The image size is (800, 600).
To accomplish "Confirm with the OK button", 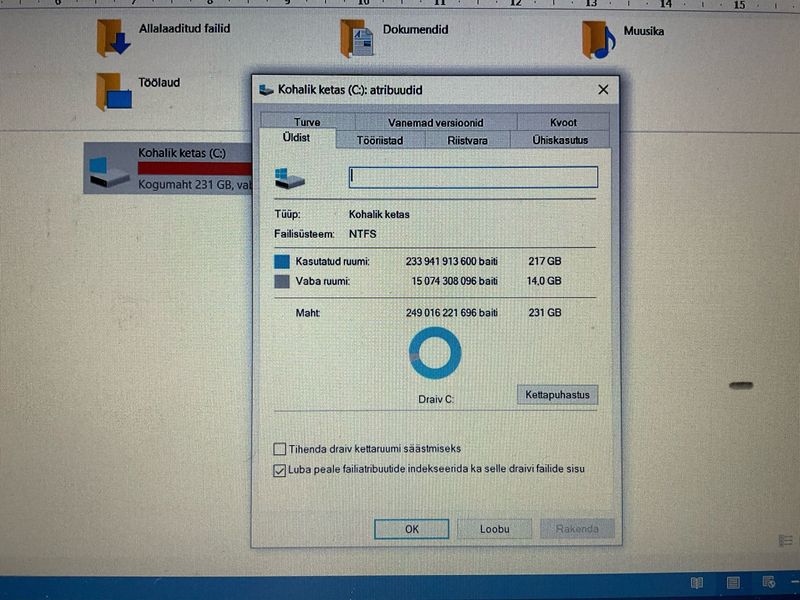I will pos(412,529).
